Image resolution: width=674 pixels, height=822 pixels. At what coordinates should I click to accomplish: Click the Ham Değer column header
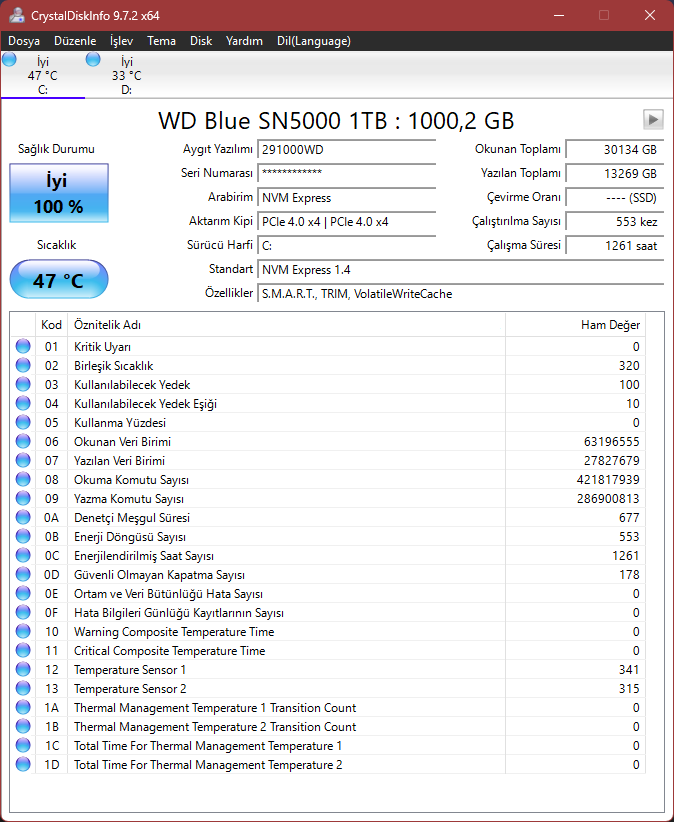(575, 325)
